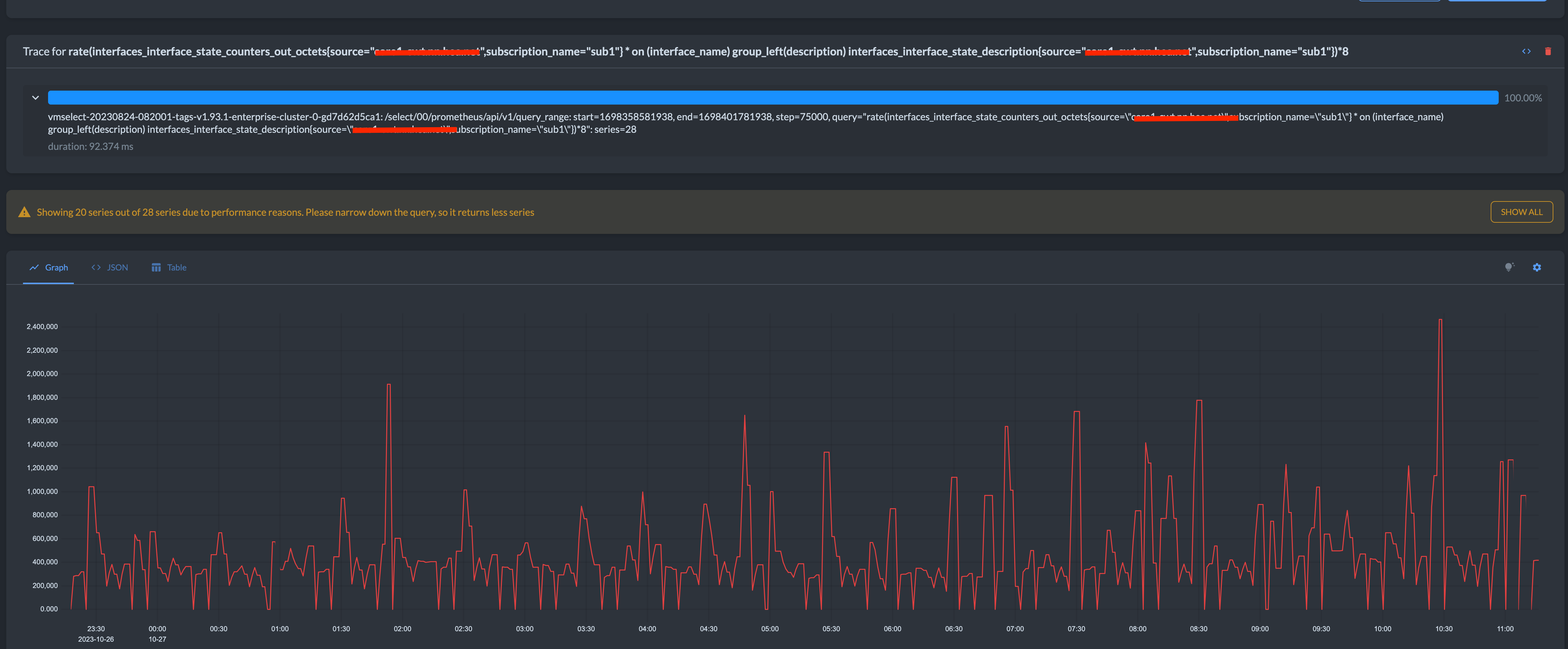Screen dimensions: 1568x649
Task: Delete the trace with the red trash icon
Action: pyautogui.click(x=1548, y=51)
